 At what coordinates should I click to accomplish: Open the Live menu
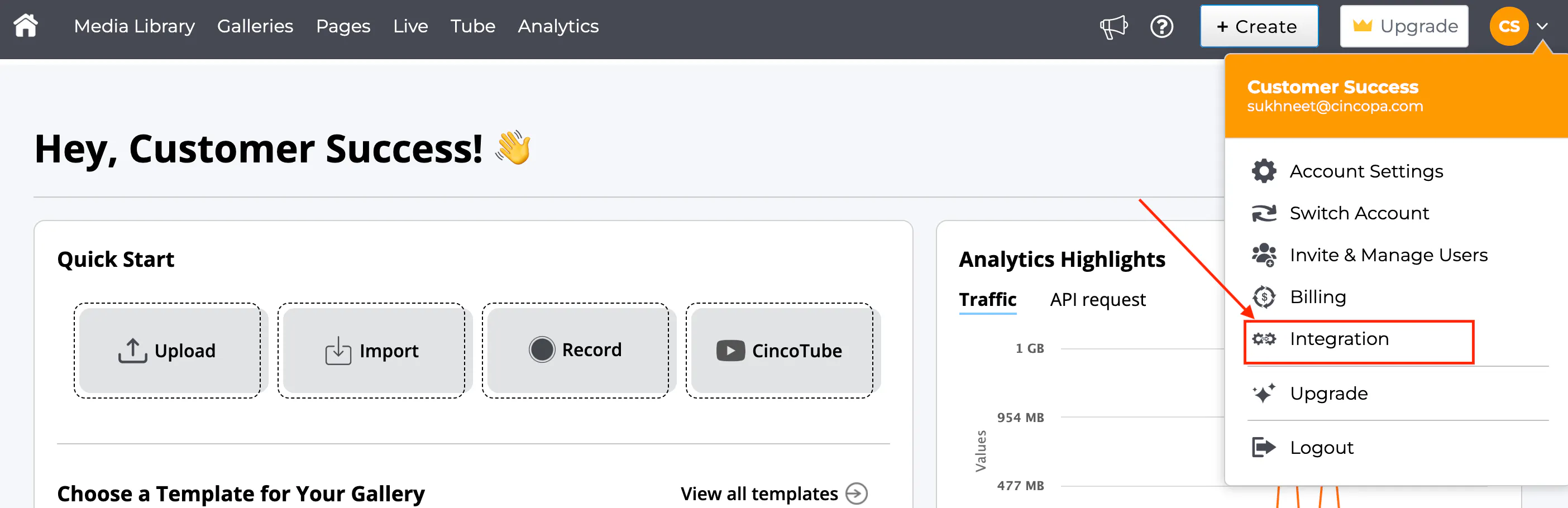[410, 26]
